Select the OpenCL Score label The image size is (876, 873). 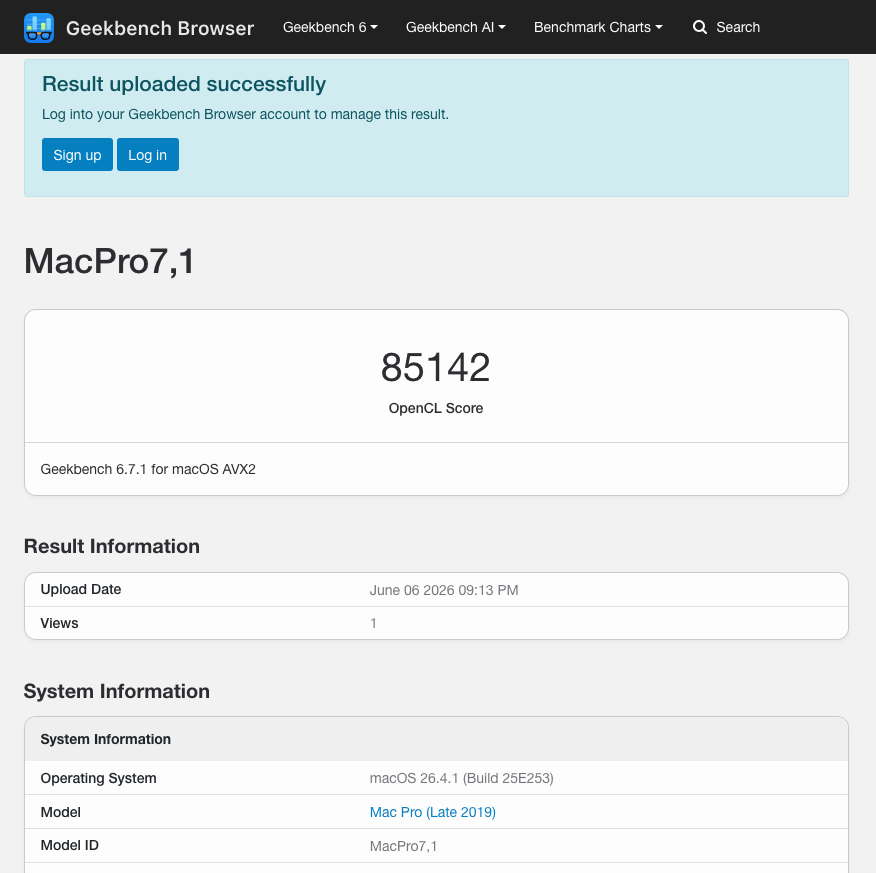click(436, 408)
